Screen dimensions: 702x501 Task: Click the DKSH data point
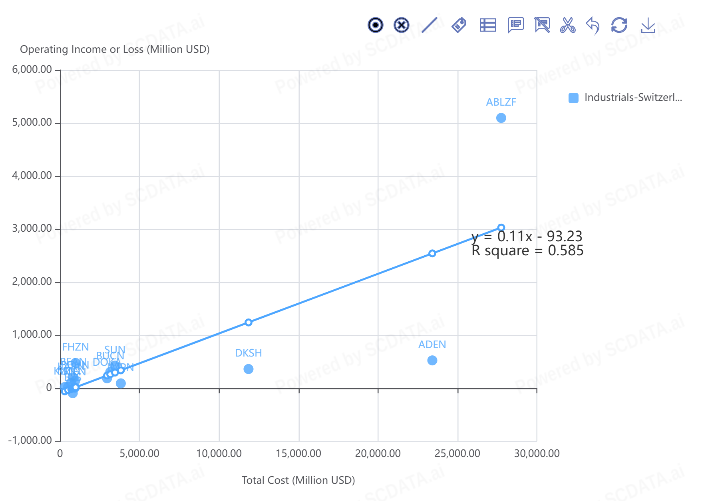tap(248, 369)
